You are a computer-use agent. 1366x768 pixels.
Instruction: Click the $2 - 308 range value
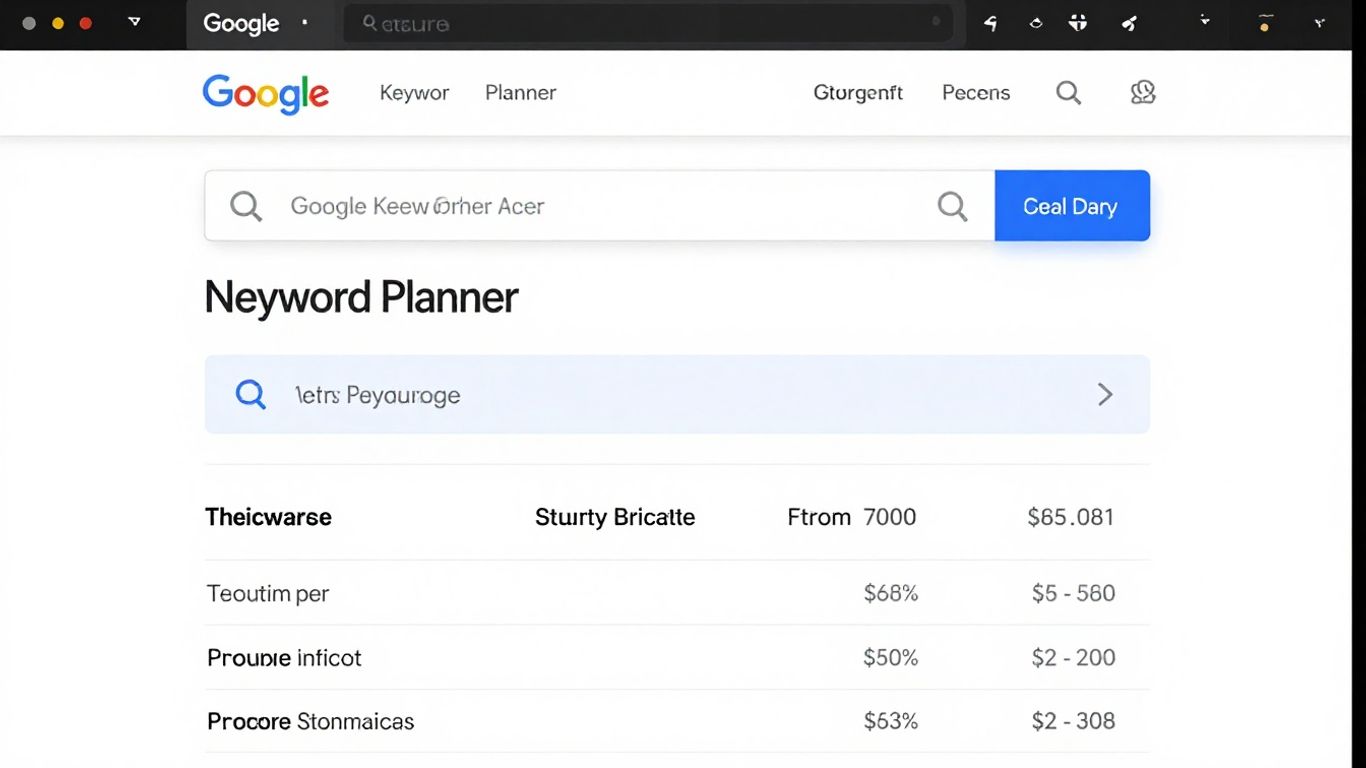tap(1073, 721)
